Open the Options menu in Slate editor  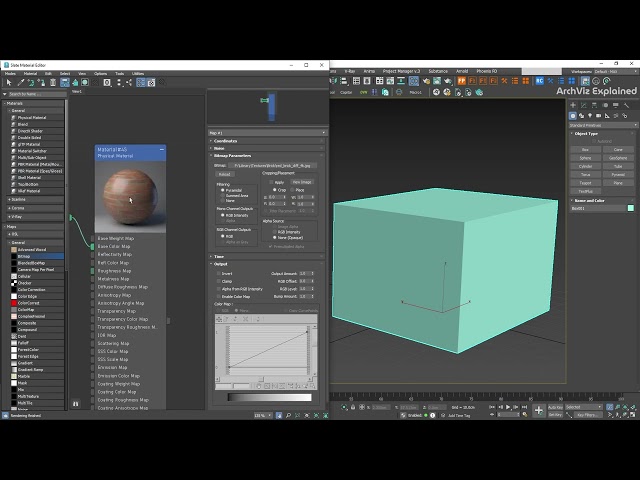click(100, 74)
